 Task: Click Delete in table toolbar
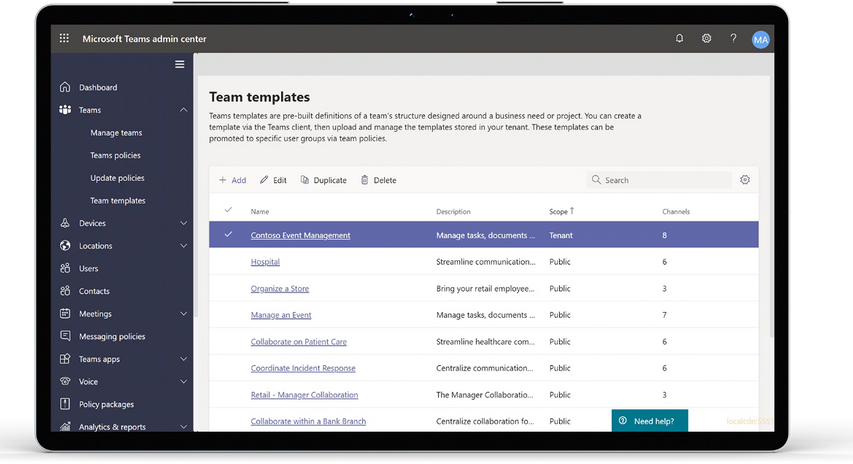pyautogui.click(x=379, y=180)
